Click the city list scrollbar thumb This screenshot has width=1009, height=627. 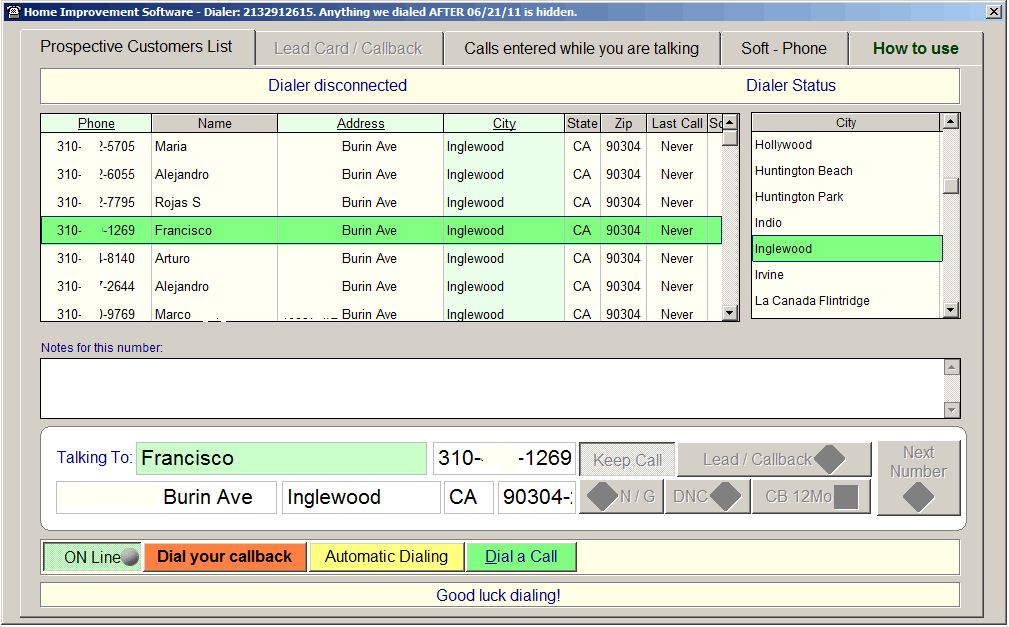pos(950,185)
